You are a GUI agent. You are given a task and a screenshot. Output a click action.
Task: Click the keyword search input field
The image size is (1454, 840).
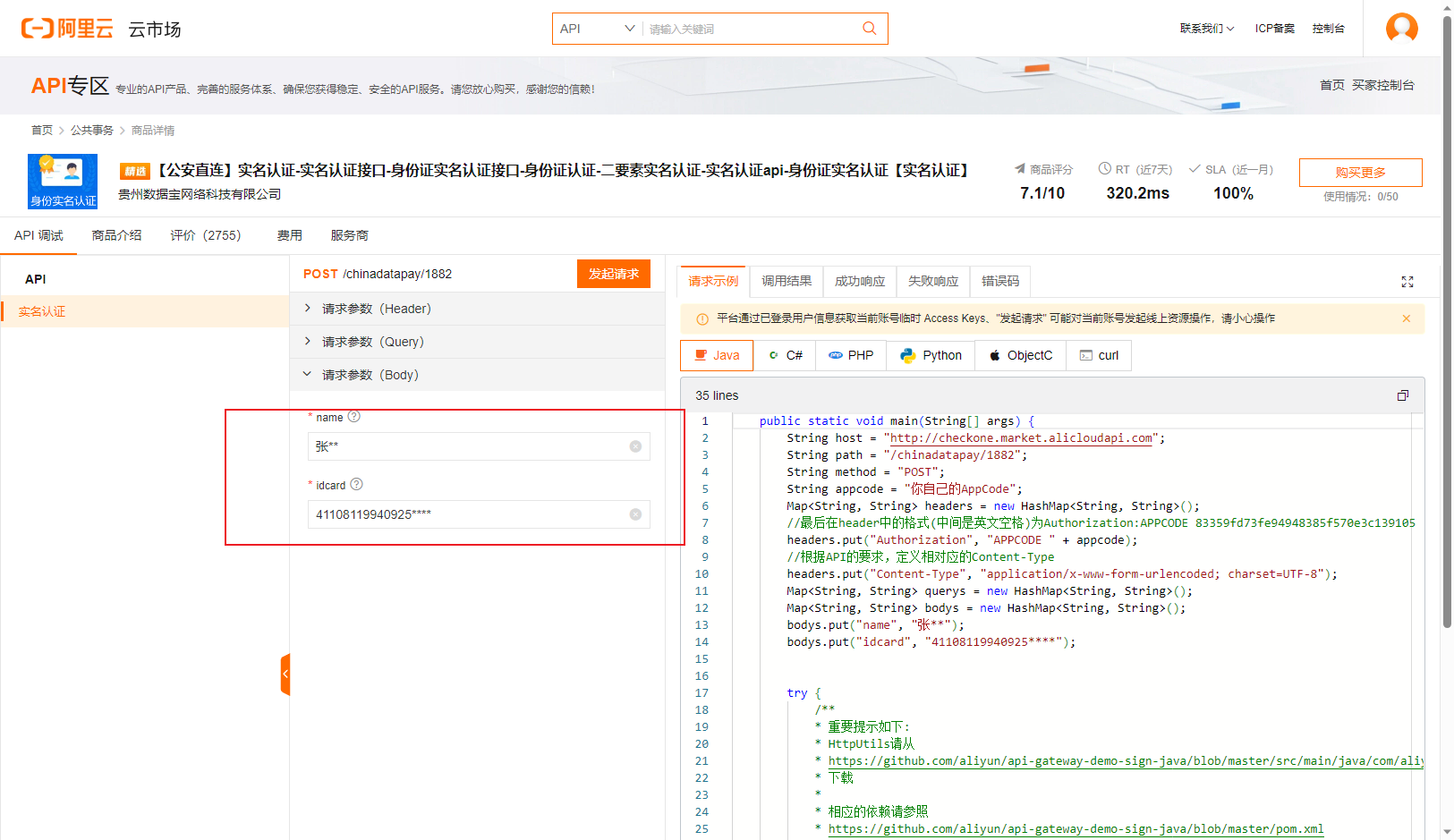[750, 29]
